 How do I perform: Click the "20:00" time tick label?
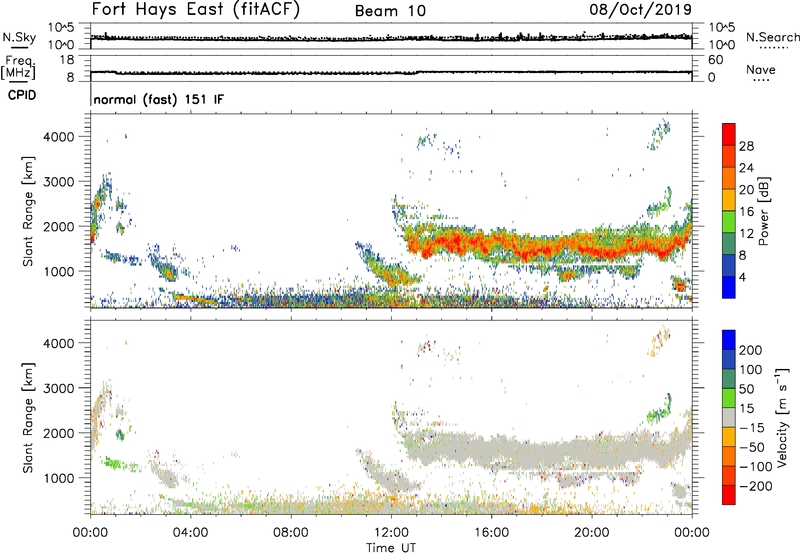591,533
